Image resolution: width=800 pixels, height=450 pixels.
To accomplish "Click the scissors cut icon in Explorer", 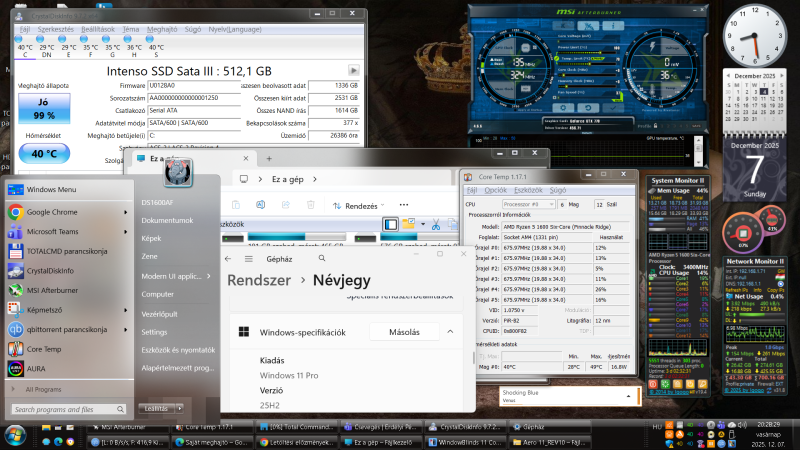I will (436, 224).
